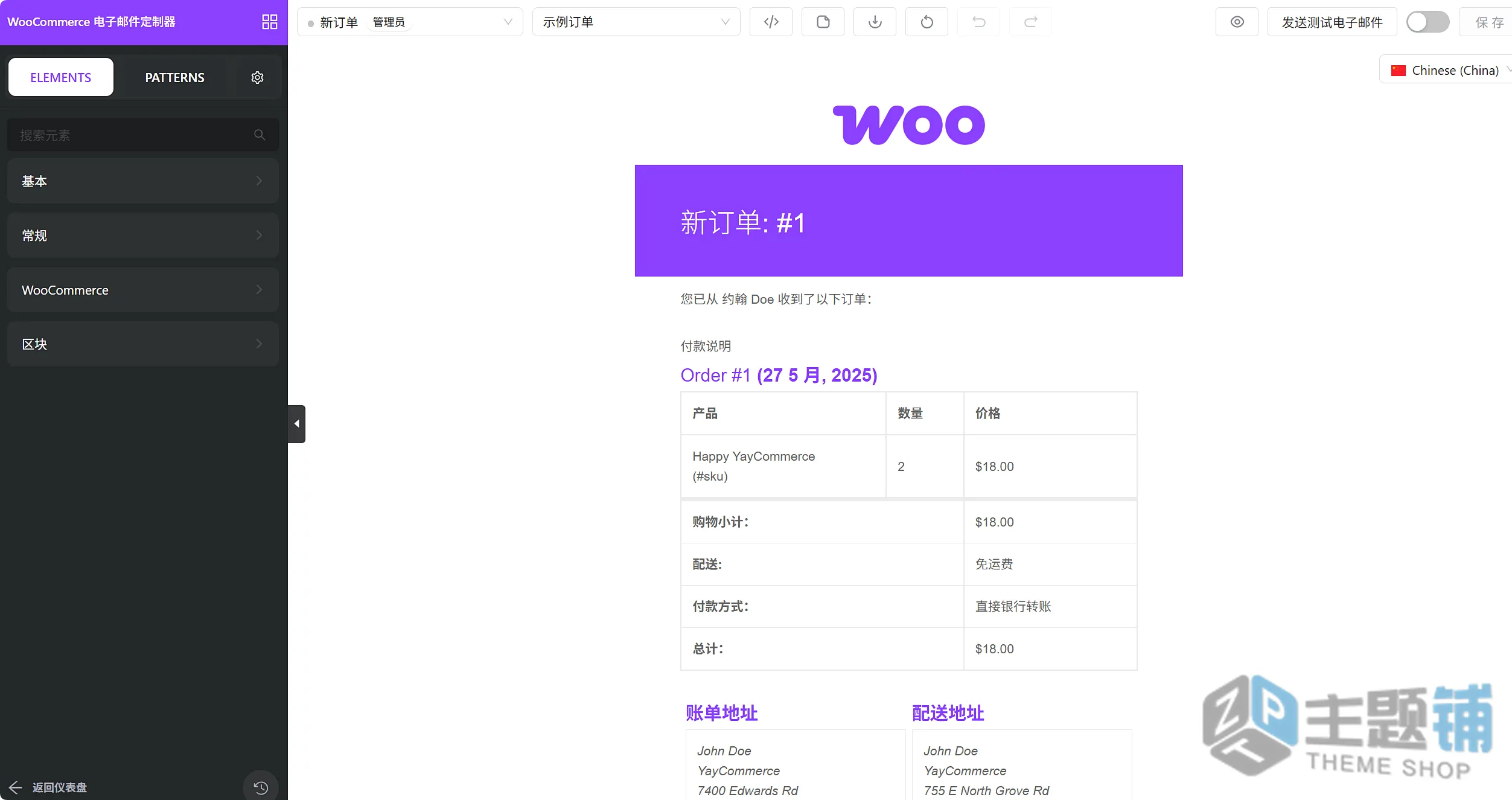Click 7400 Edwards Rd address line
The image size is (1512, 800).
(747, 790)
